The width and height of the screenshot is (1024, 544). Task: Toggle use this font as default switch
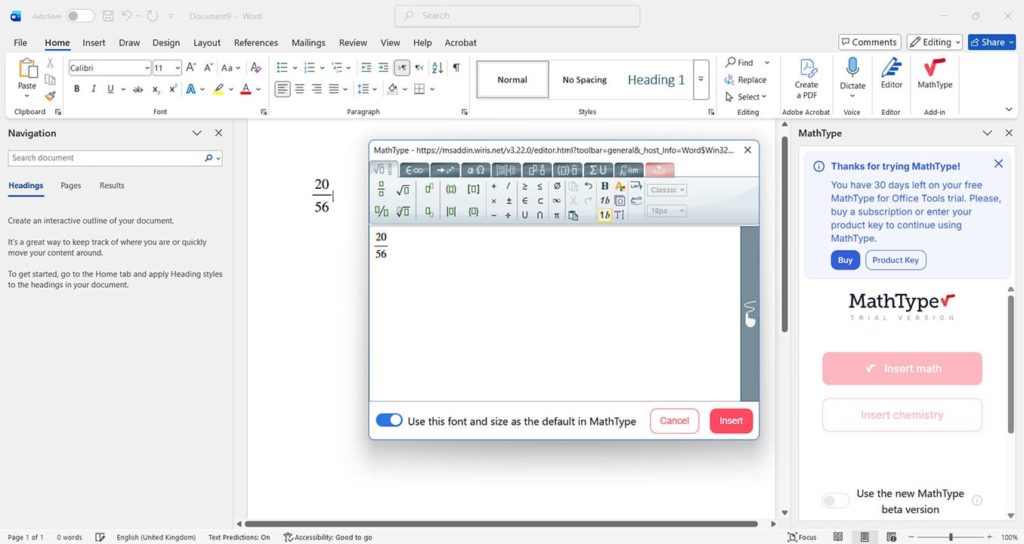(389, 420)
